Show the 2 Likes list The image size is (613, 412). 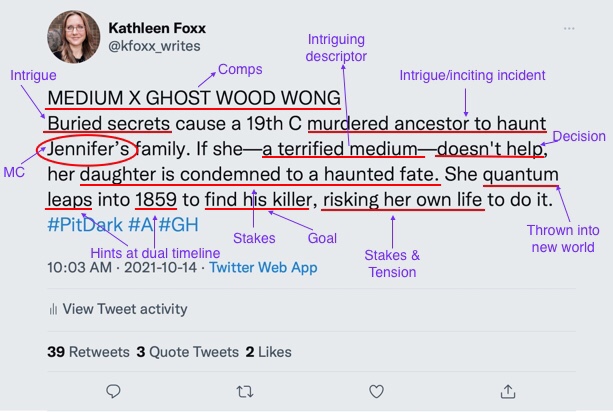268,351
